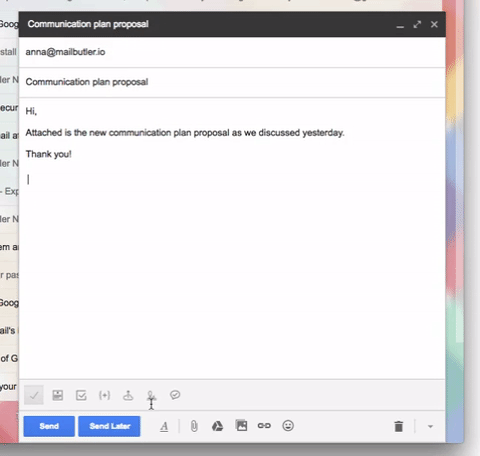This screenshot has height=456, width=480.
Task: Open the Mailbutler notes icon
Action: pos(58,395)
